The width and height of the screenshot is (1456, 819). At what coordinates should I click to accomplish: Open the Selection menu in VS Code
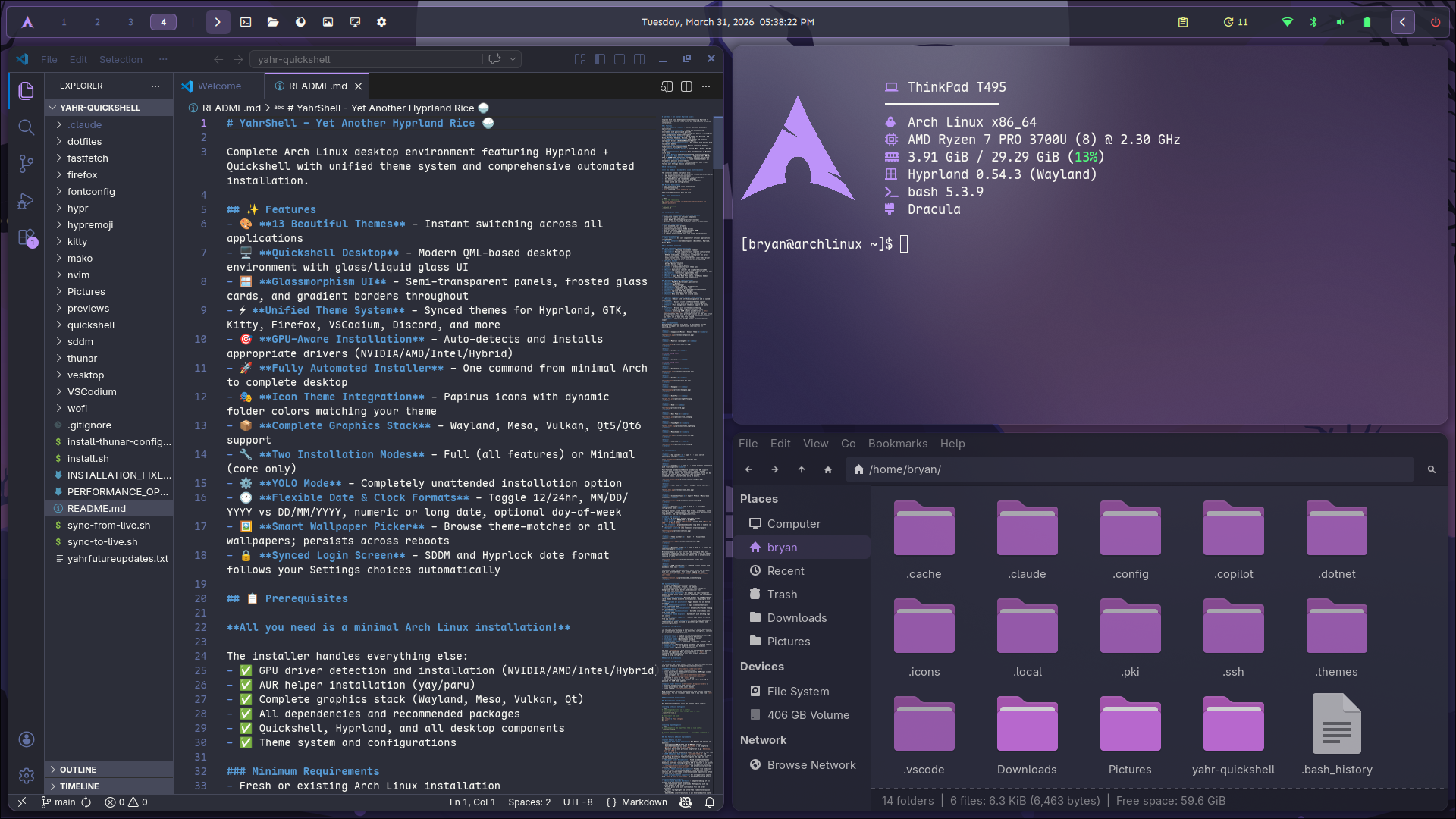tap(121, 59)
